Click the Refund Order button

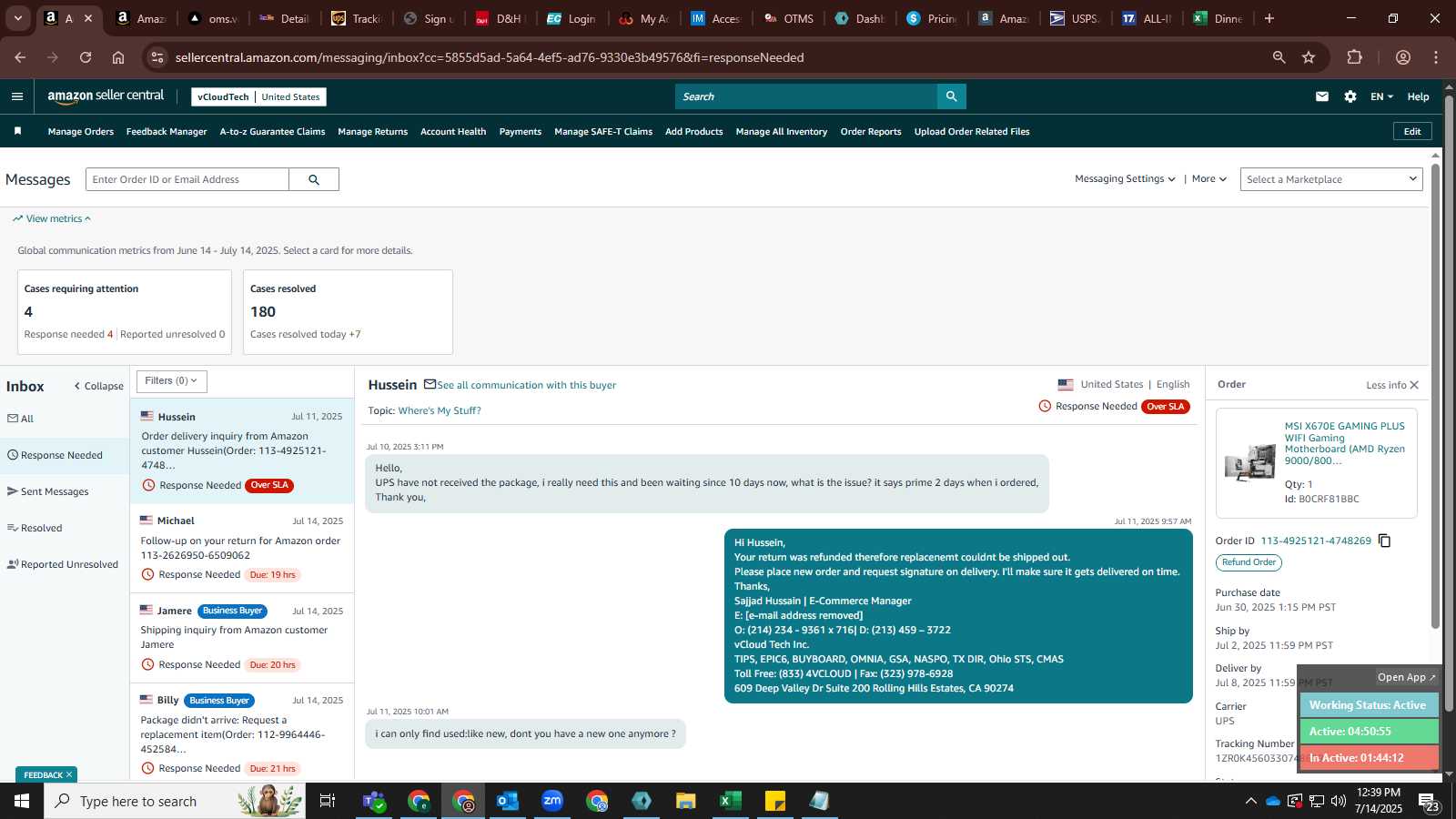(1249, 562)
